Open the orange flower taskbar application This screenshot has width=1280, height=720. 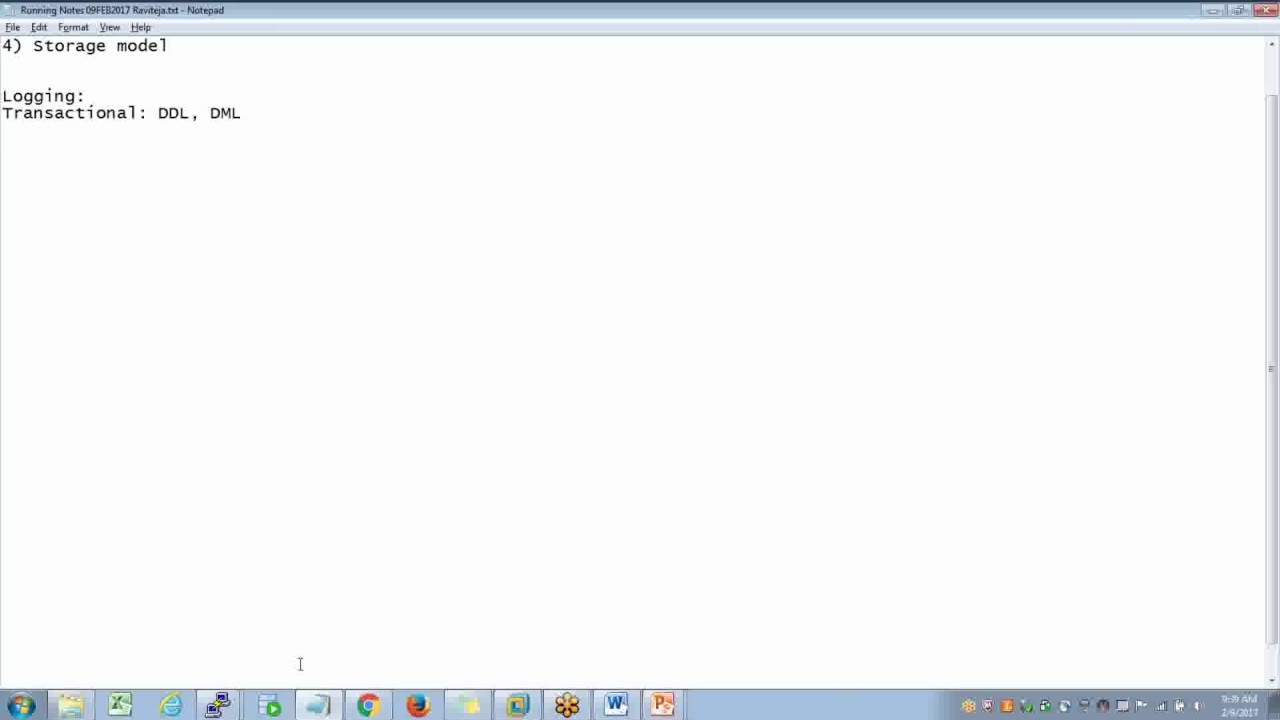[x=567, y=705]
